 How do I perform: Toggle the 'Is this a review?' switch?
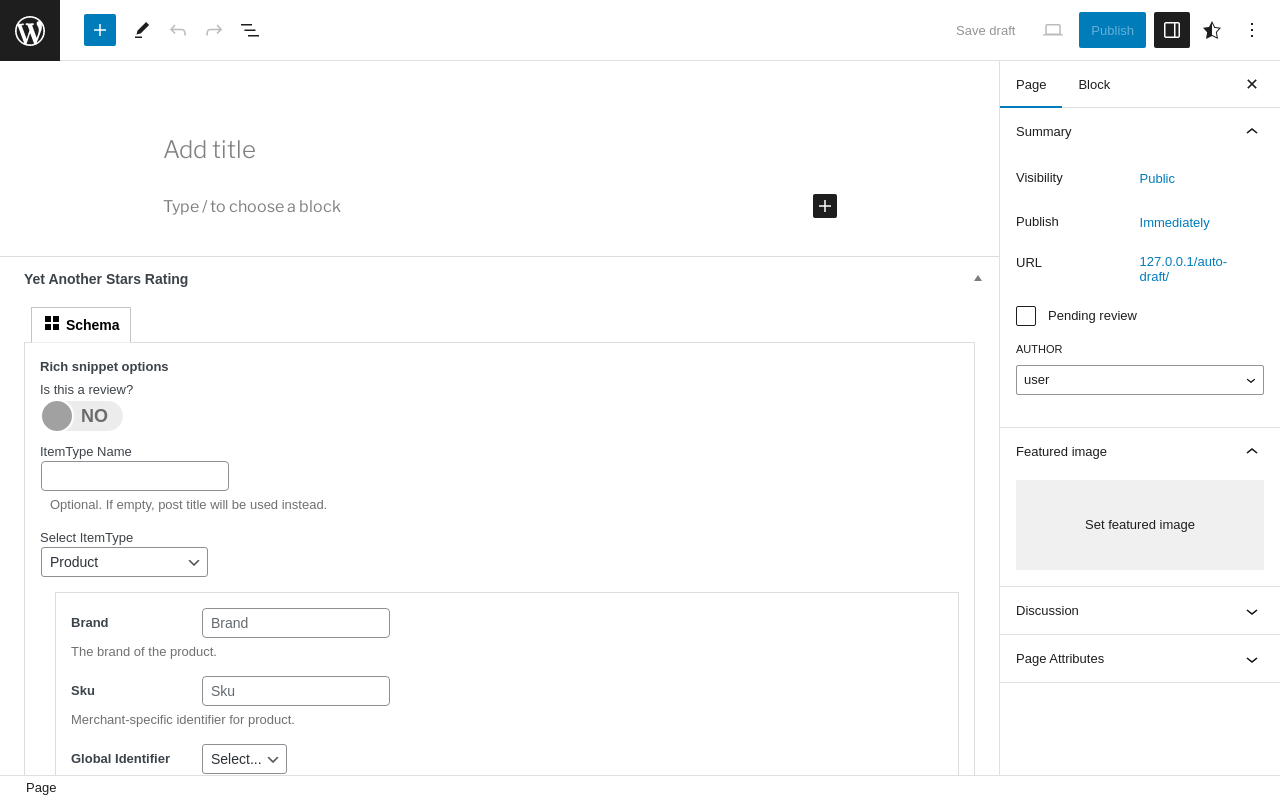[x=82, y=416]
